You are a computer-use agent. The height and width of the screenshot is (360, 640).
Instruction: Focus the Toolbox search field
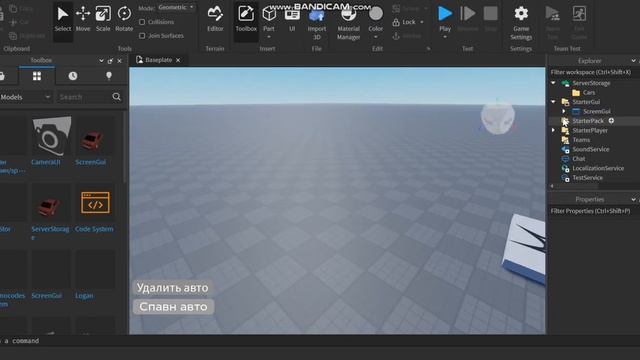84,97
